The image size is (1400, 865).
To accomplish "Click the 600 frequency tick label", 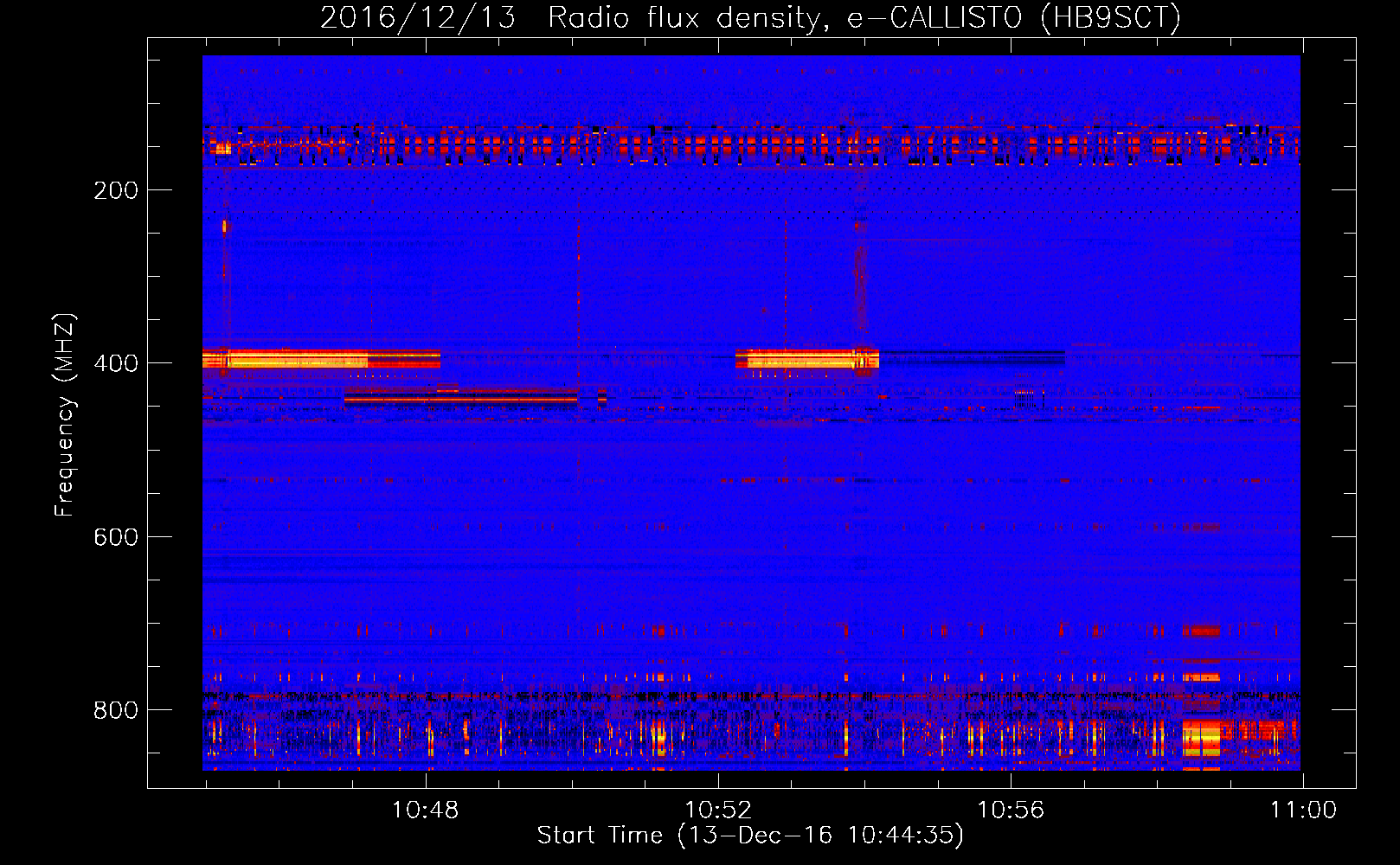I will click(x=116, y=537).
